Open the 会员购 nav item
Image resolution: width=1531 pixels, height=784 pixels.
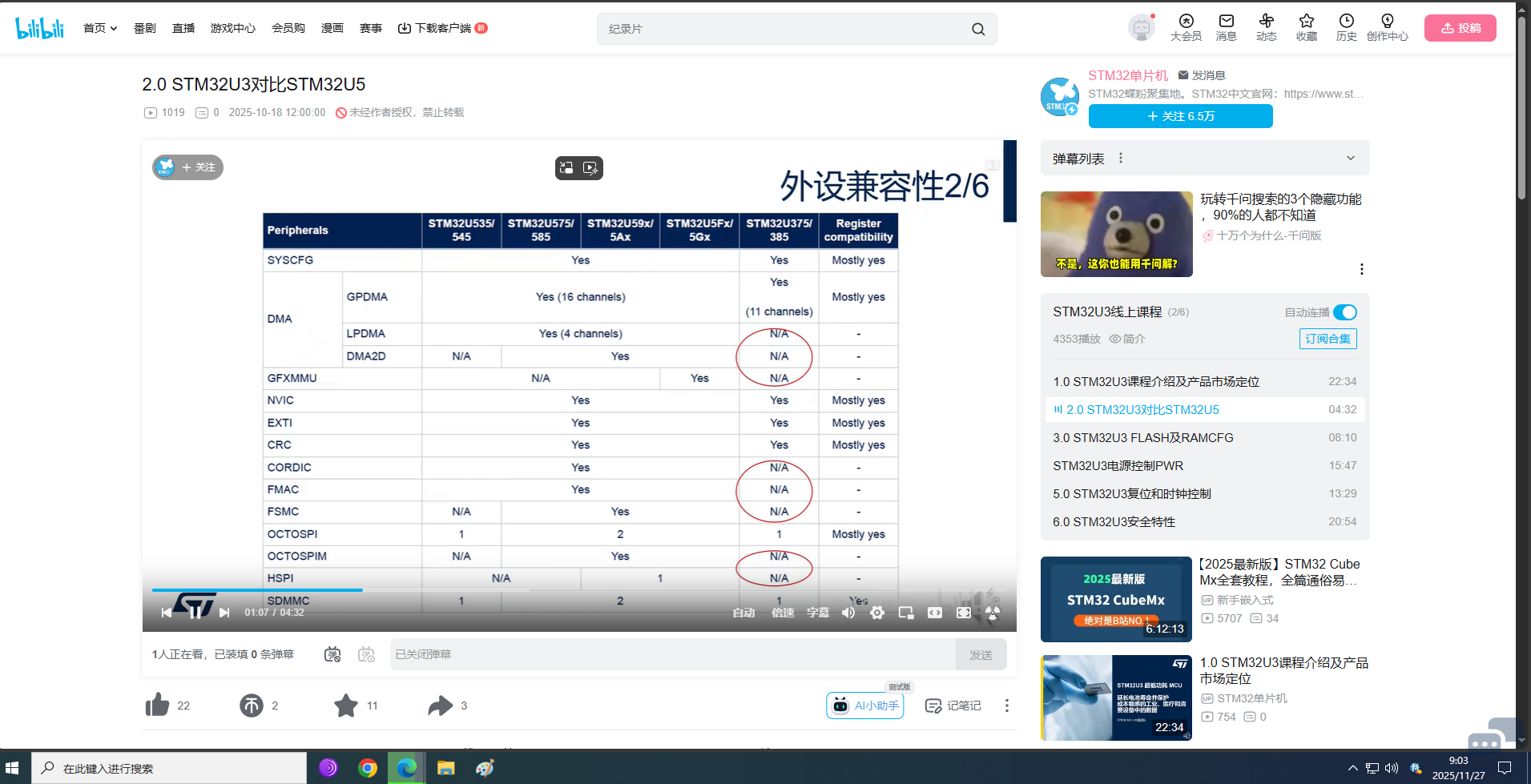tap(288, 28)
